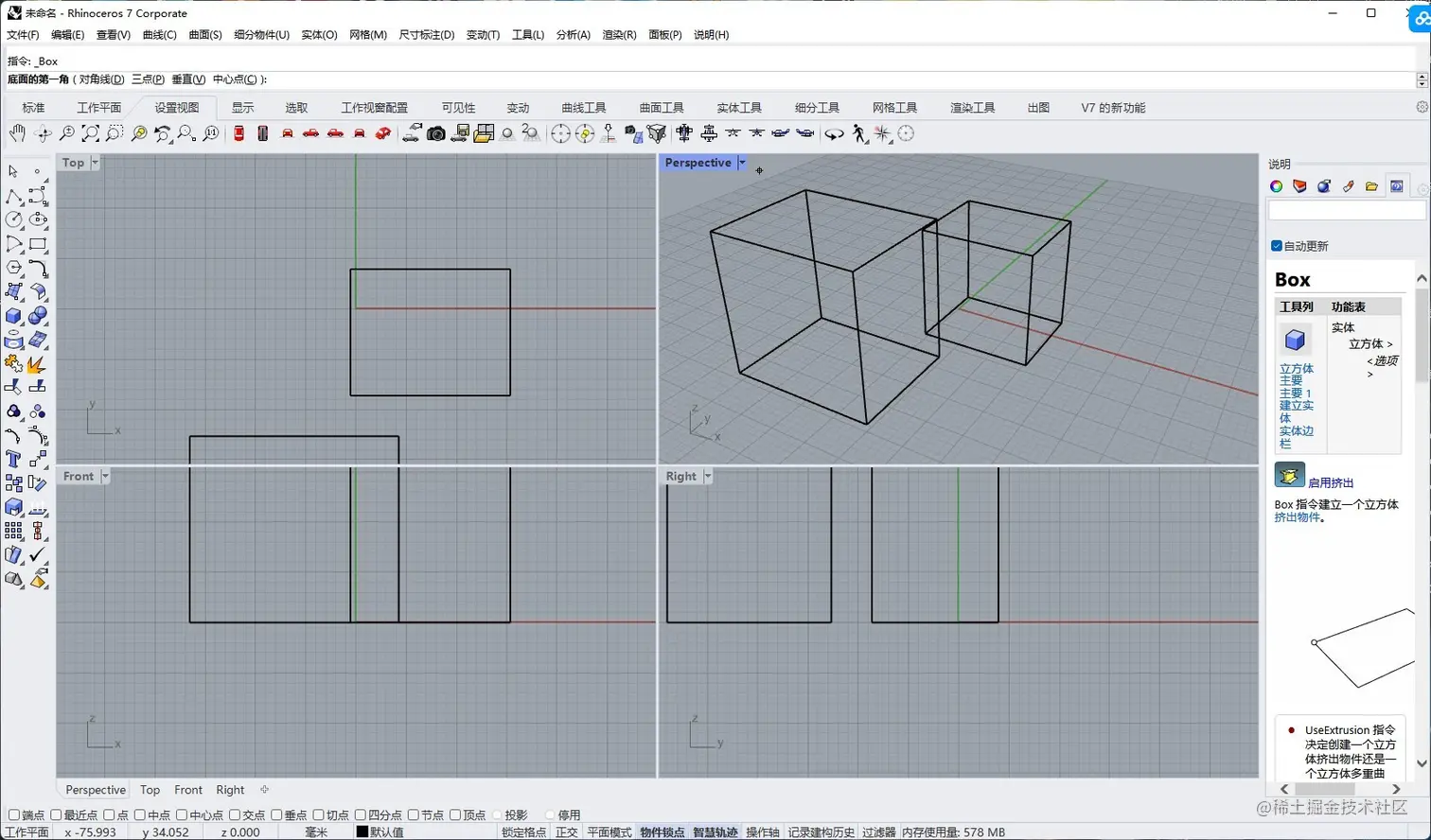Screen dimensions: 1431x840
Task: Switch to the Front viewport tab at bottom
Action: point(187,790)
